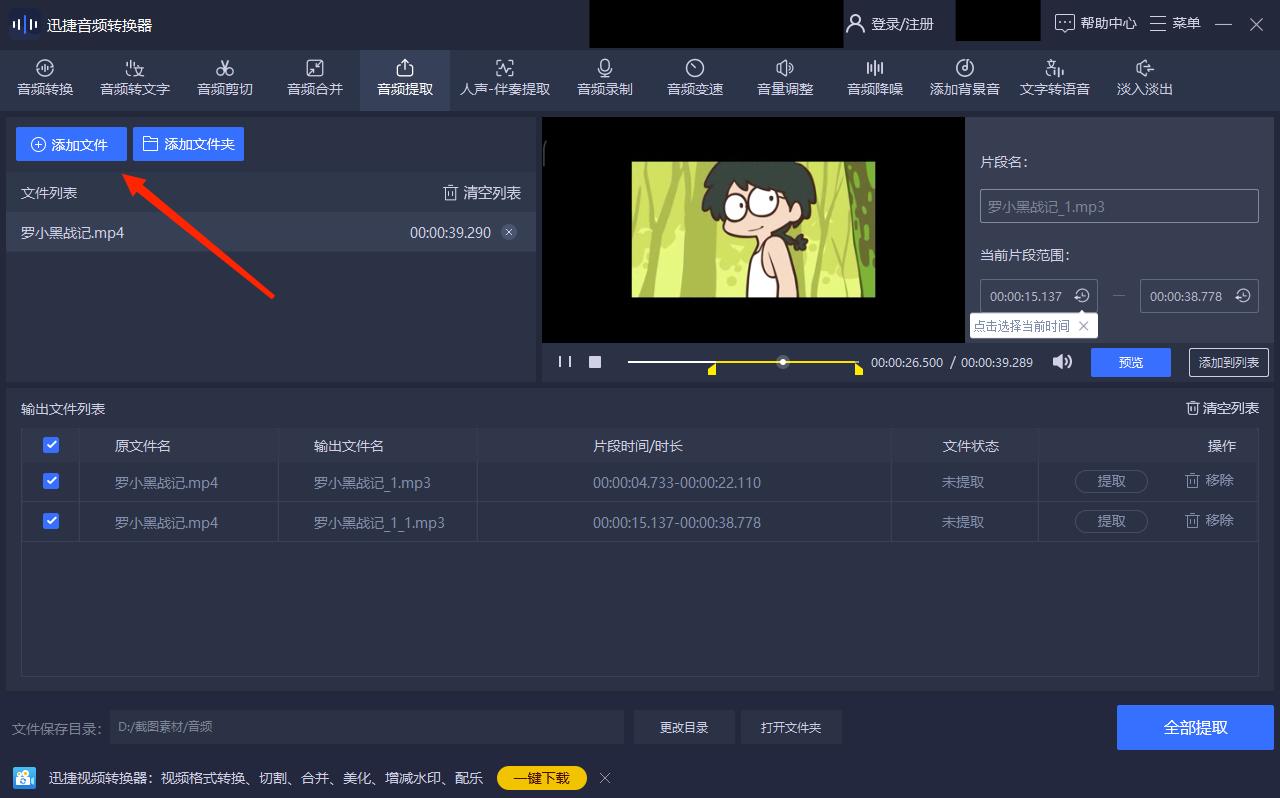Open the 添加背景音 tool

tap(965, 78)
